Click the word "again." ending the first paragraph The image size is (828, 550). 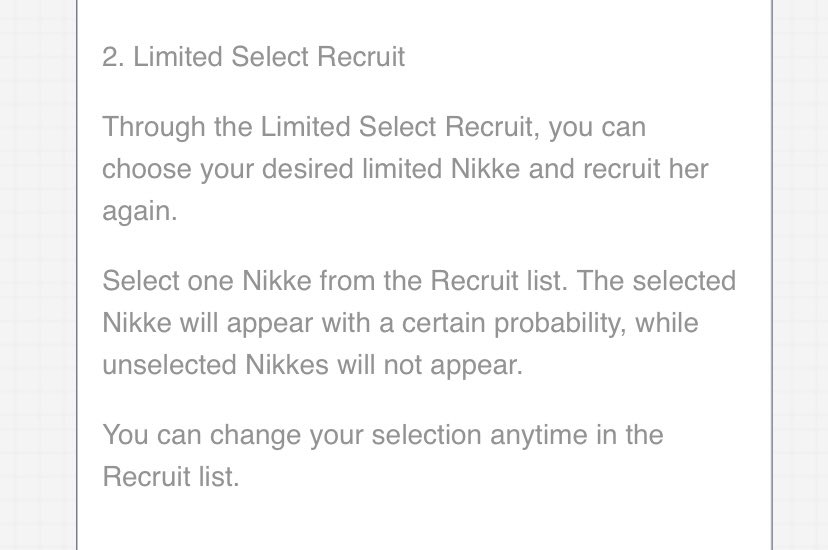click(x=139, y=211)
